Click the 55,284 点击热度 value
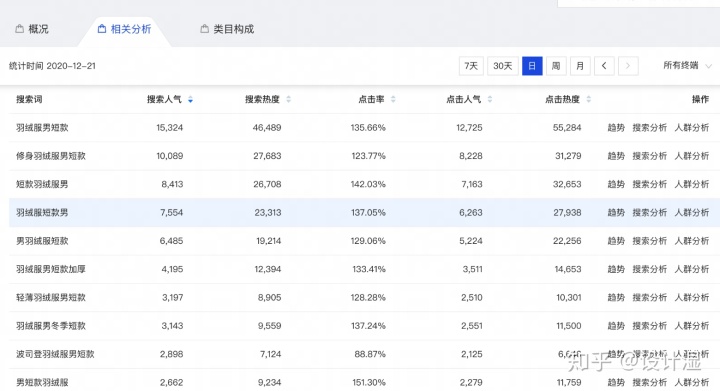 pos(567,128)
